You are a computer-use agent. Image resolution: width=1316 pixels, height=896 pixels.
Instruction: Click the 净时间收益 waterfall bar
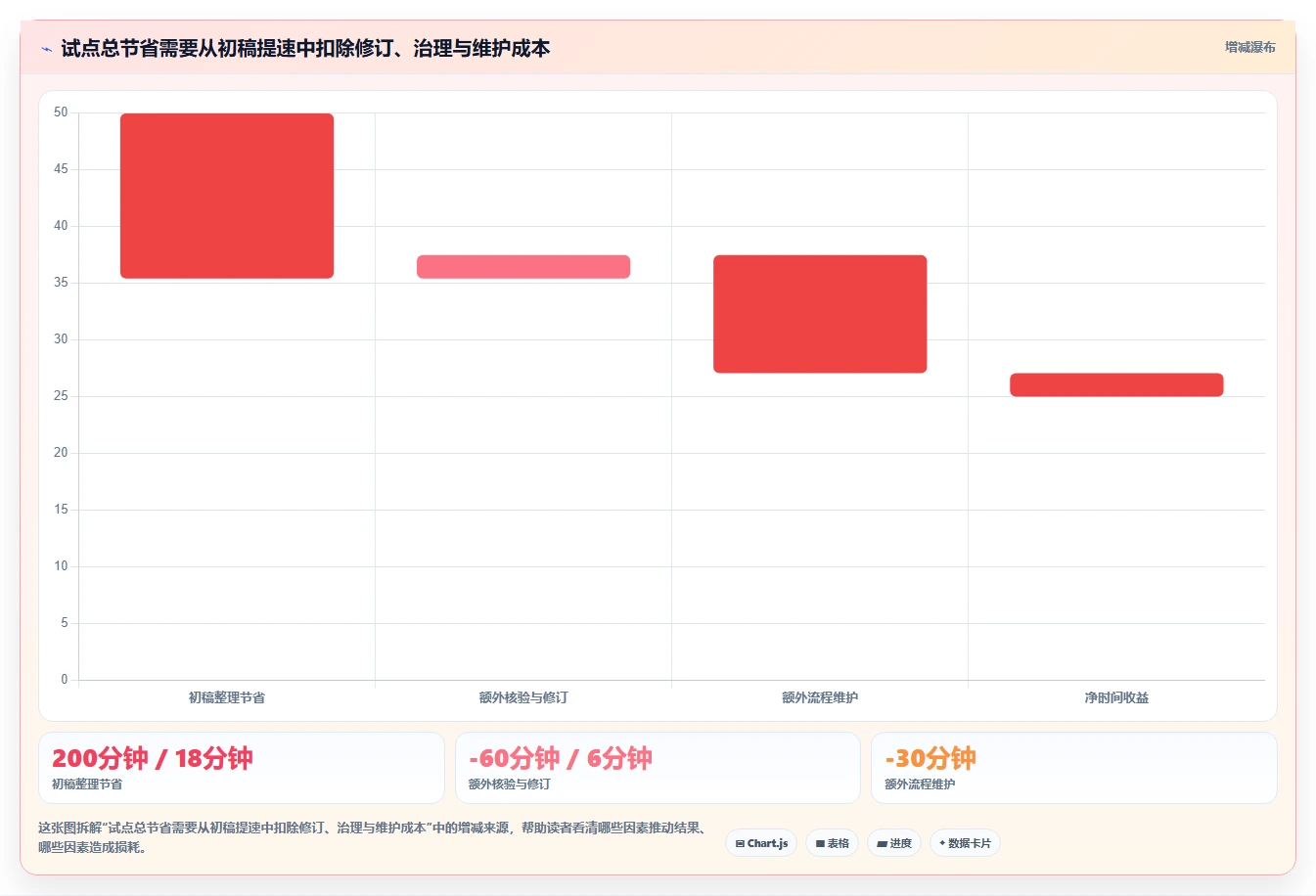tap(1116, 384)
